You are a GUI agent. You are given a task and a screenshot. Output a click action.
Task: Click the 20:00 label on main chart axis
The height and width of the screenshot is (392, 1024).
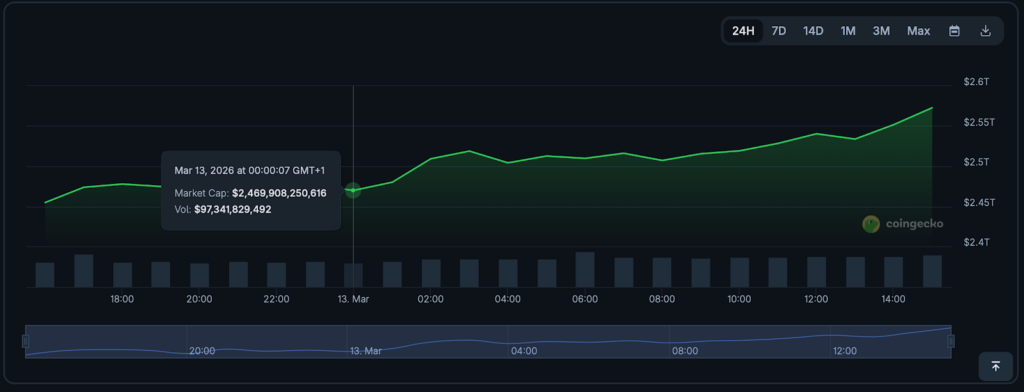199,299
